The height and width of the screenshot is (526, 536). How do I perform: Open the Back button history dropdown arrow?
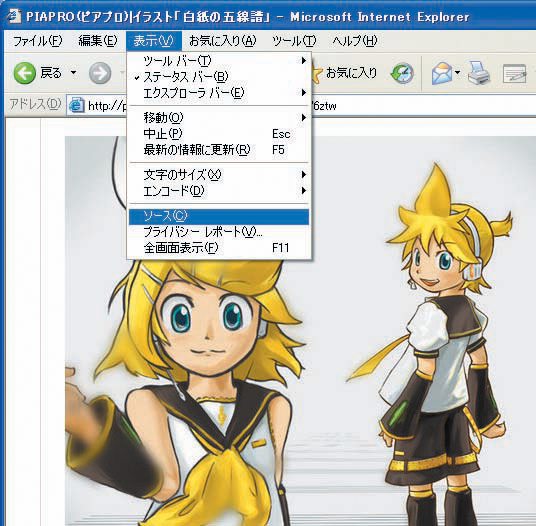coord(73,73)
